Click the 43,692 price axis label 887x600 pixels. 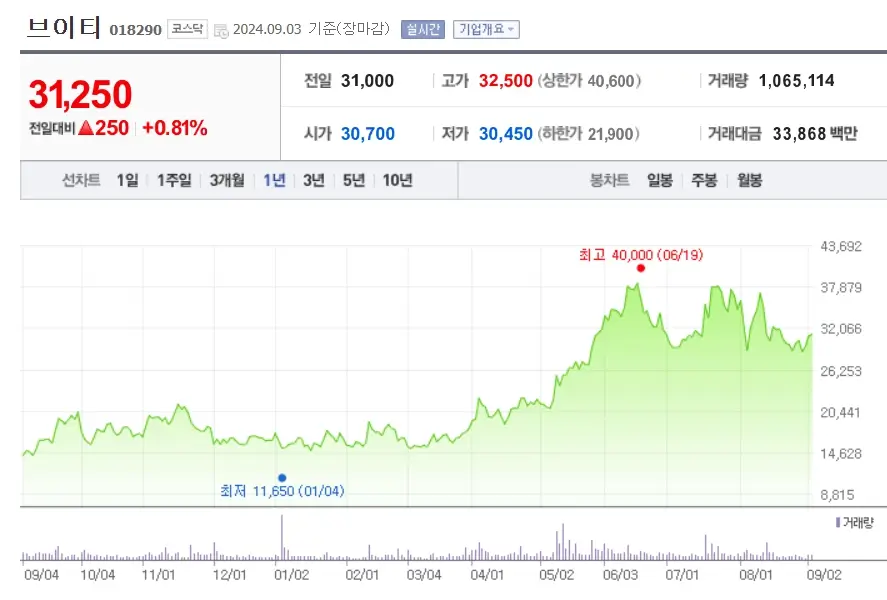pos(841,247)
